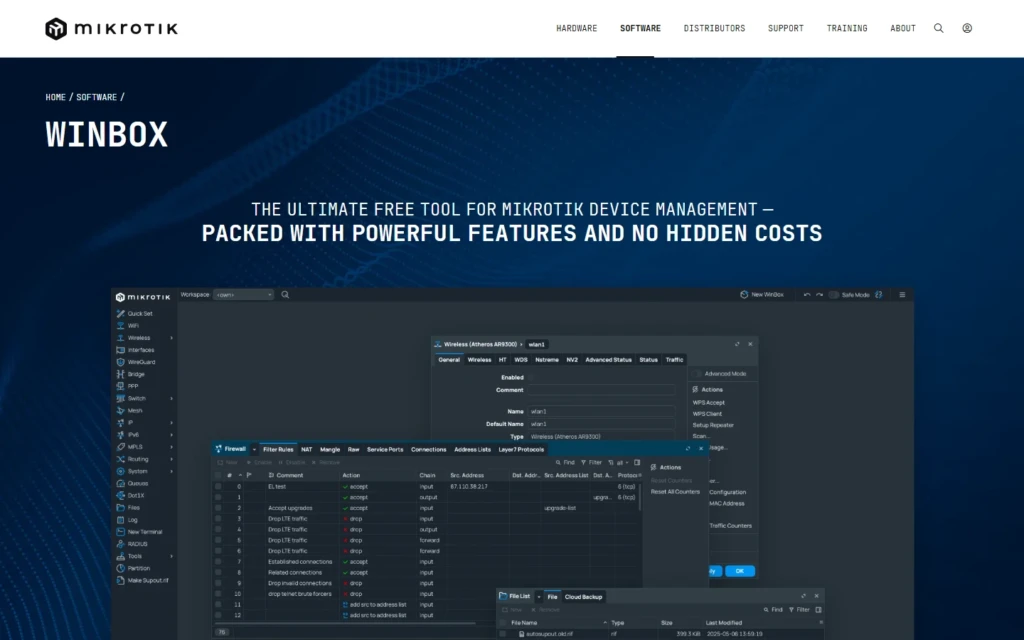Screen dimensions: 1024x640
Task: Click the RADIUS sidebar icon
Action: pos(120,544)
